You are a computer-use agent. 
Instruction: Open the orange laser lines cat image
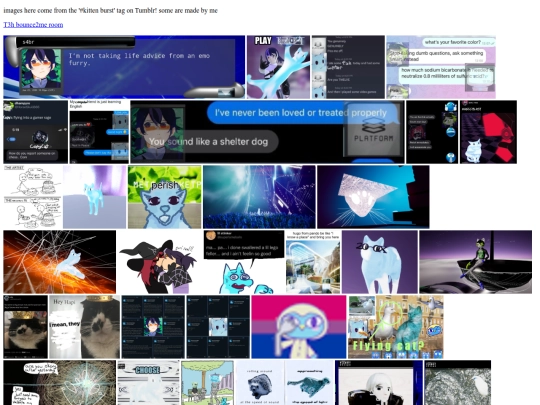(x=60, y=262)
